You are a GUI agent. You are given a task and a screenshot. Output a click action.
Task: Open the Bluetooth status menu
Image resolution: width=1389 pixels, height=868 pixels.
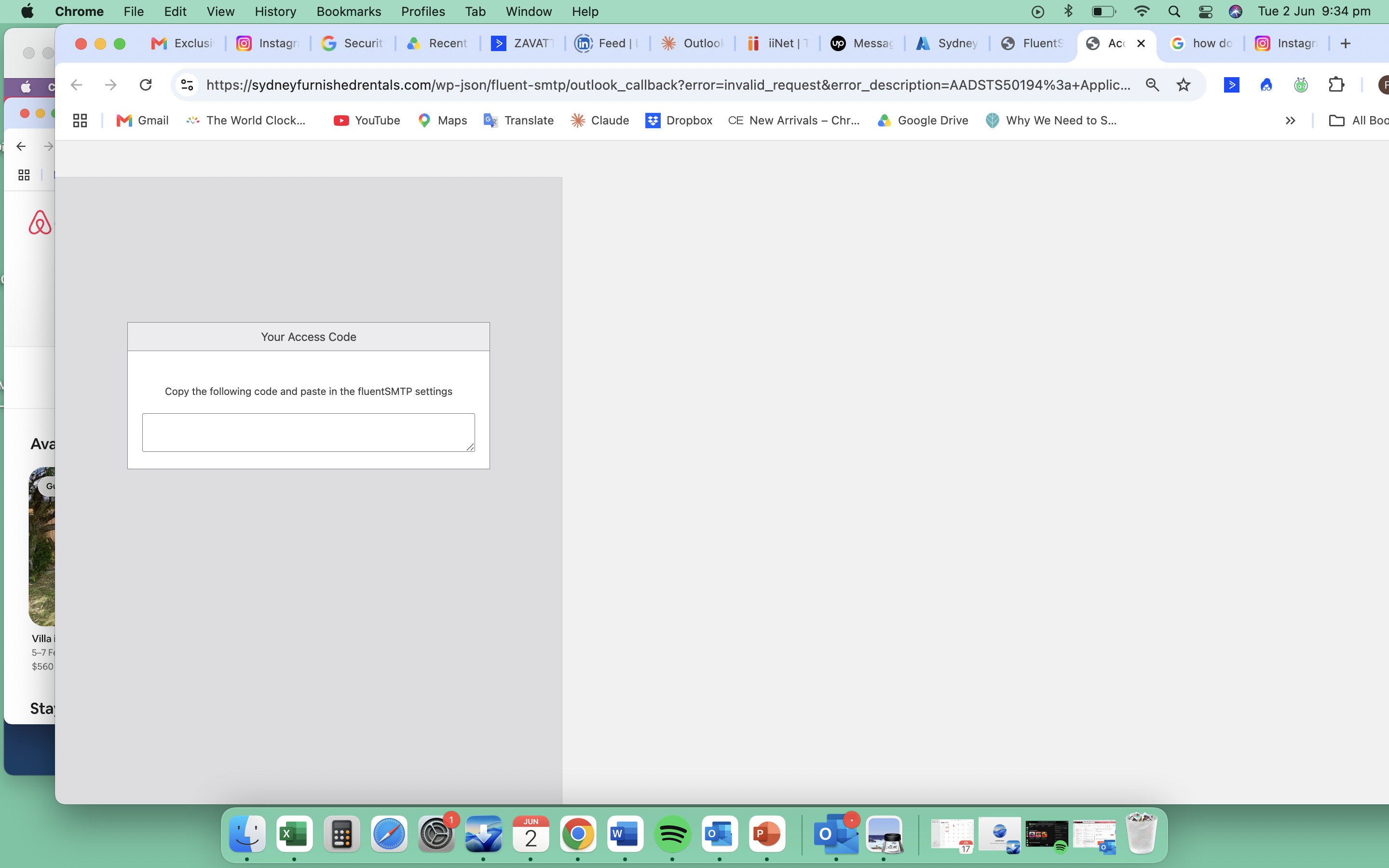1068,12
